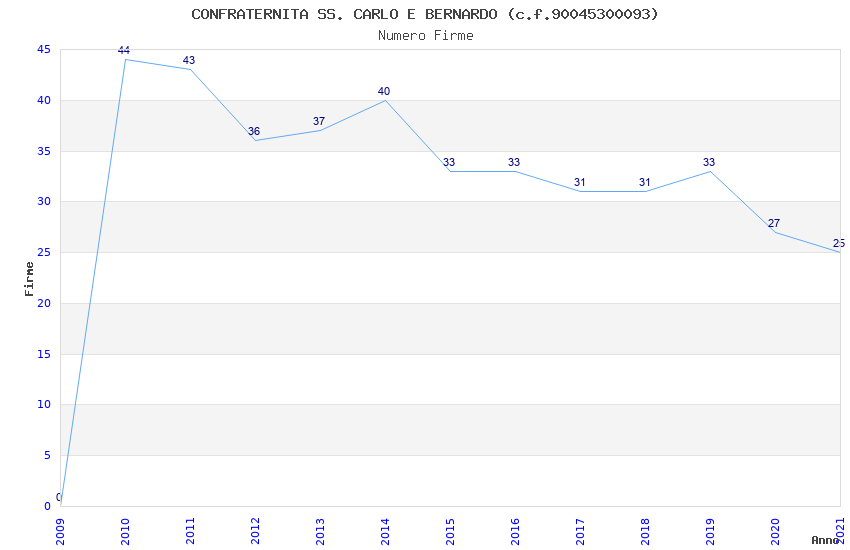
Task: Click x-axis year 2012
Action: click(255, 532)
